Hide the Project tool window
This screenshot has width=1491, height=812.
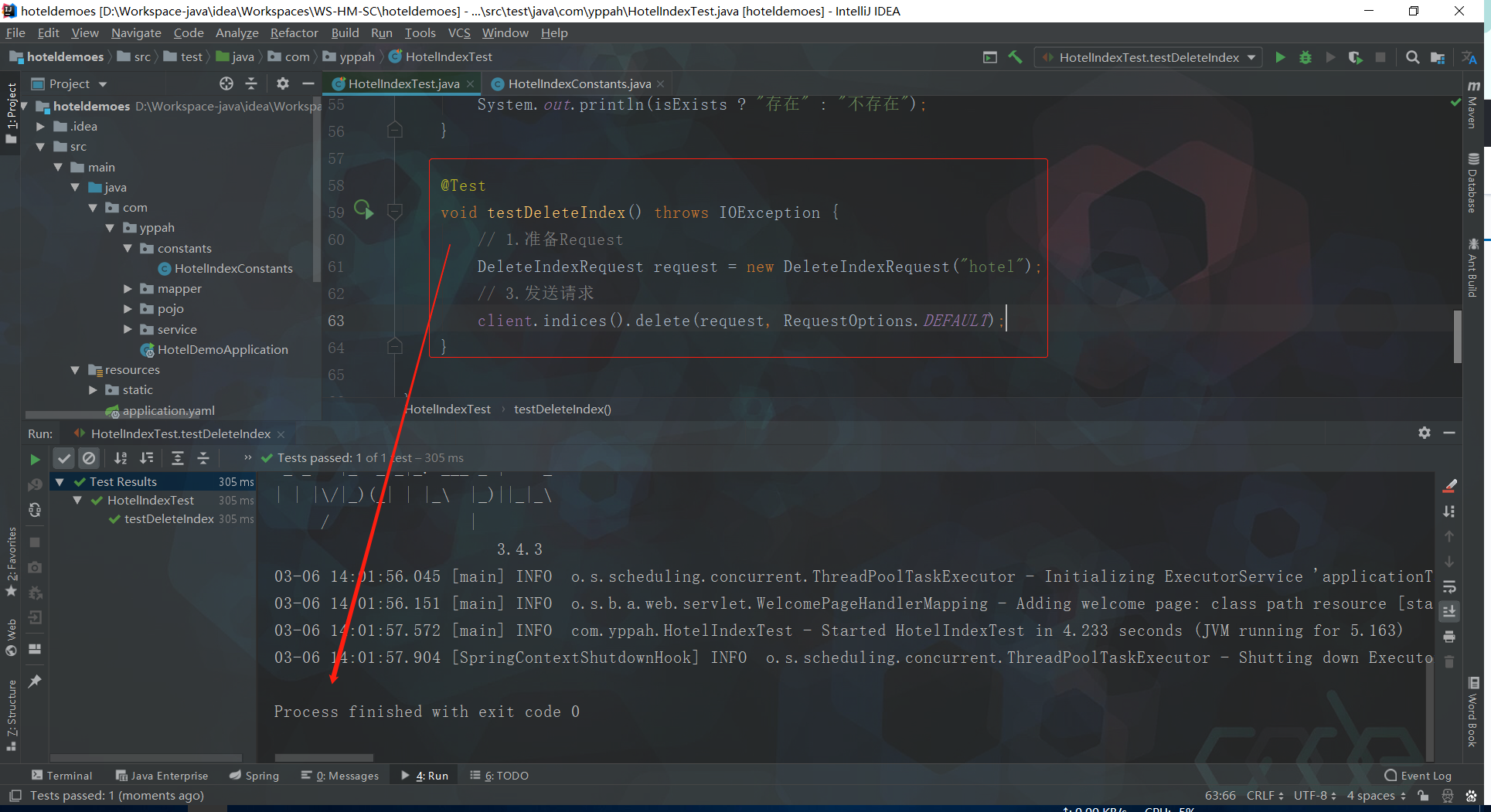[x=308, y=83]
